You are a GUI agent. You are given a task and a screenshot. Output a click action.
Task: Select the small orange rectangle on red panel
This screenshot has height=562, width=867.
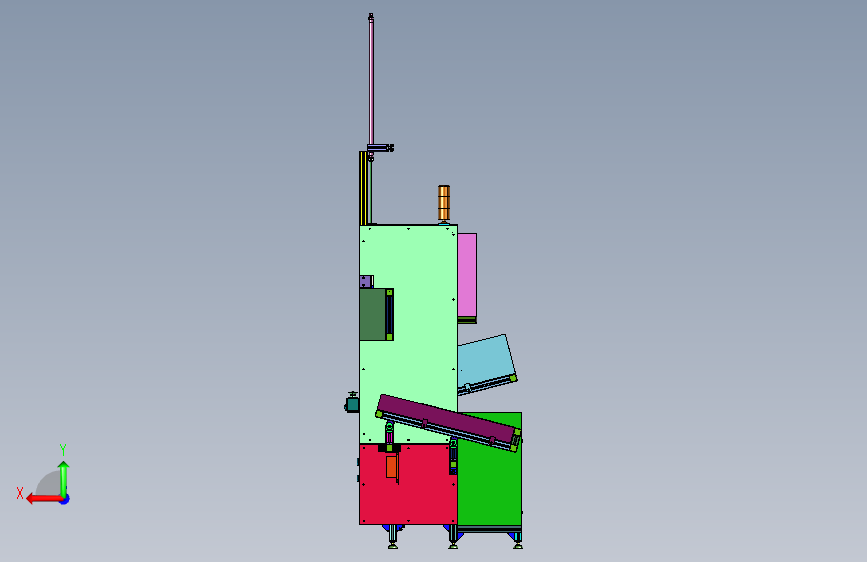tap(391, 467)
